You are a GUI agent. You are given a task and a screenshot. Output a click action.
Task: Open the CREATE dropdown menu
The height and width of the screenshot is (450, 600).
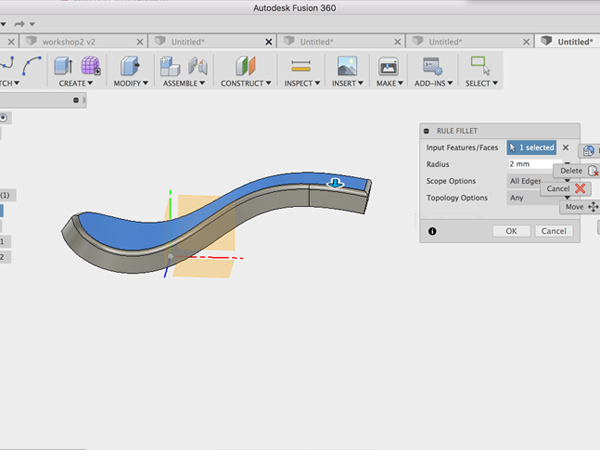coord(75,83)
